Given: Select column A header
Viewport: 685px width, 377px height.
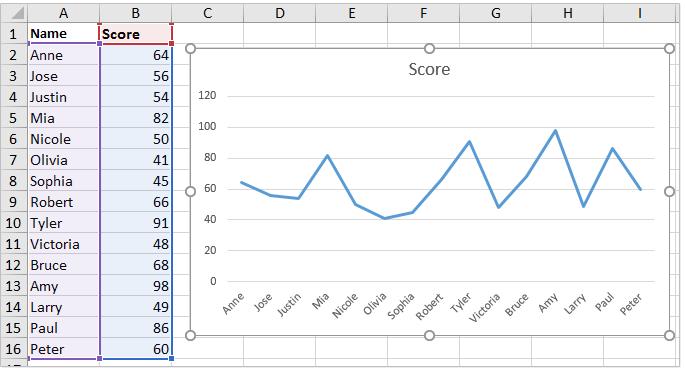Looking at the screenshot, I should (63, 13).
